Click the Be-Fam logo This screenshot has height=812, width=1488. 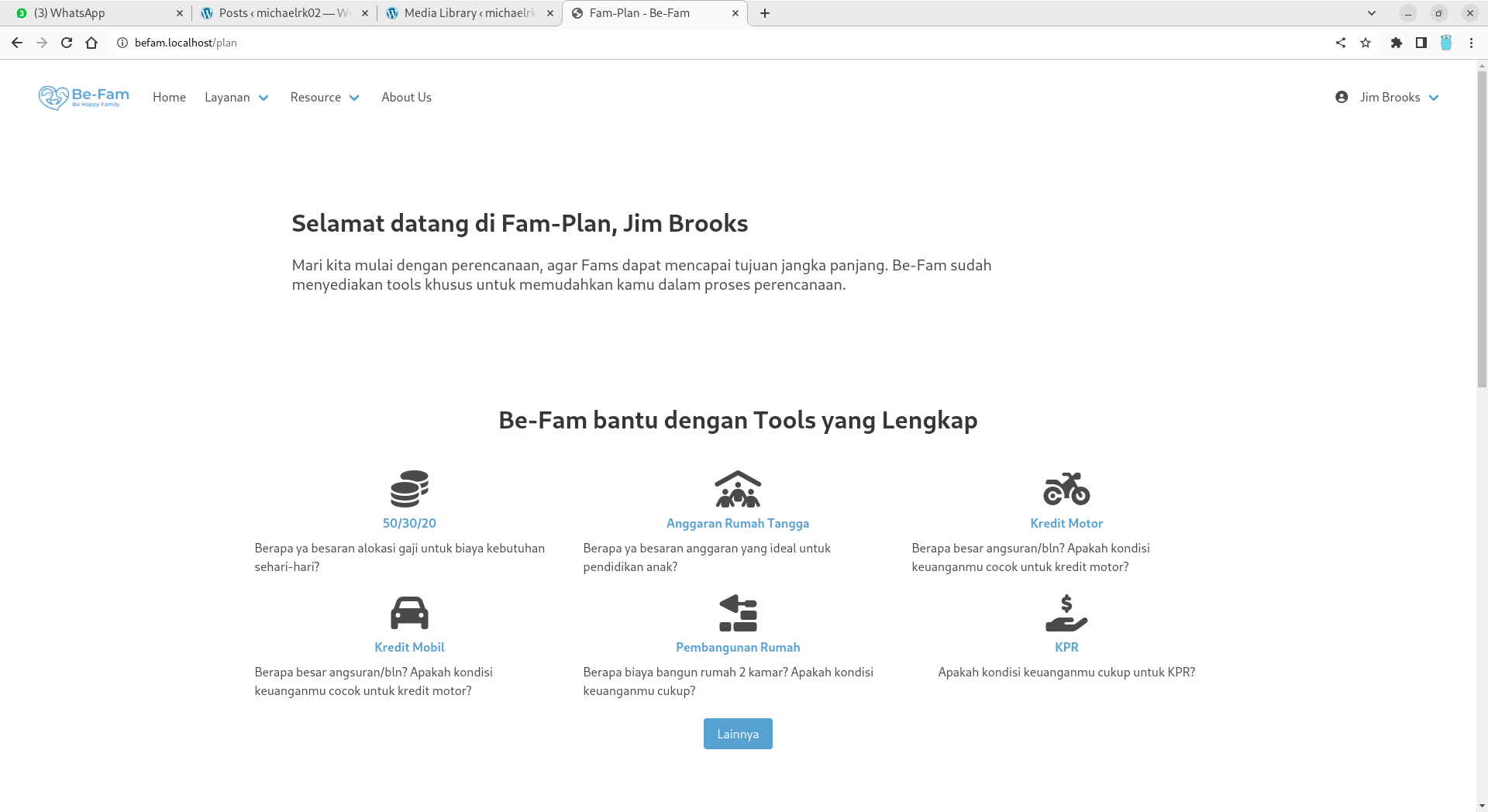[84, 98]
